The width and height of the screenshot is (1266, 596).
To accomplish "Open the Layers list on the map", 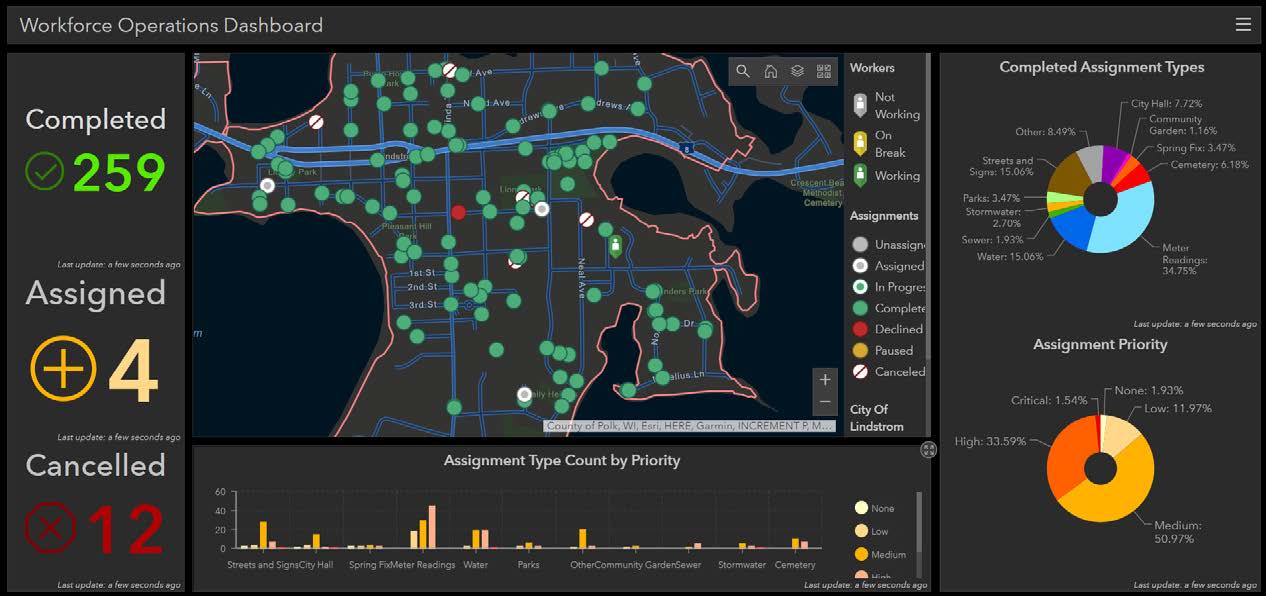I will click(x=795, y=72).
